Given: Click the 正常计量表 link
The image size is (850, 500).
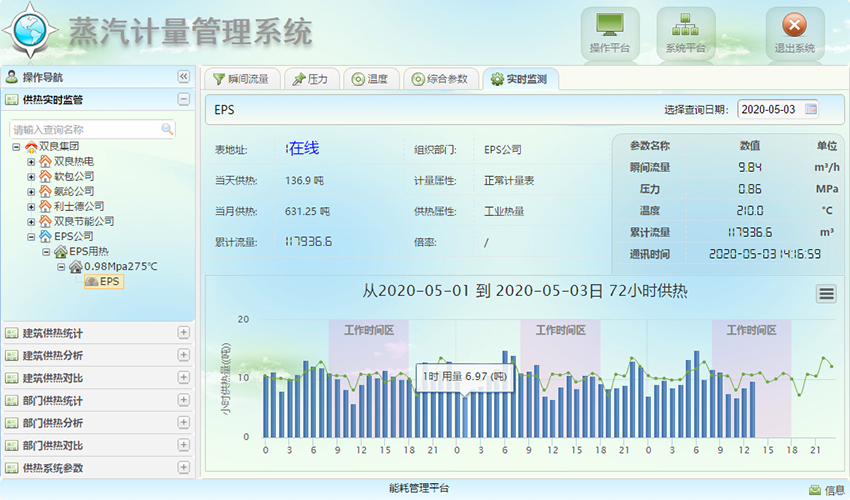Looking at the screenshot, I should pos(509,181).
